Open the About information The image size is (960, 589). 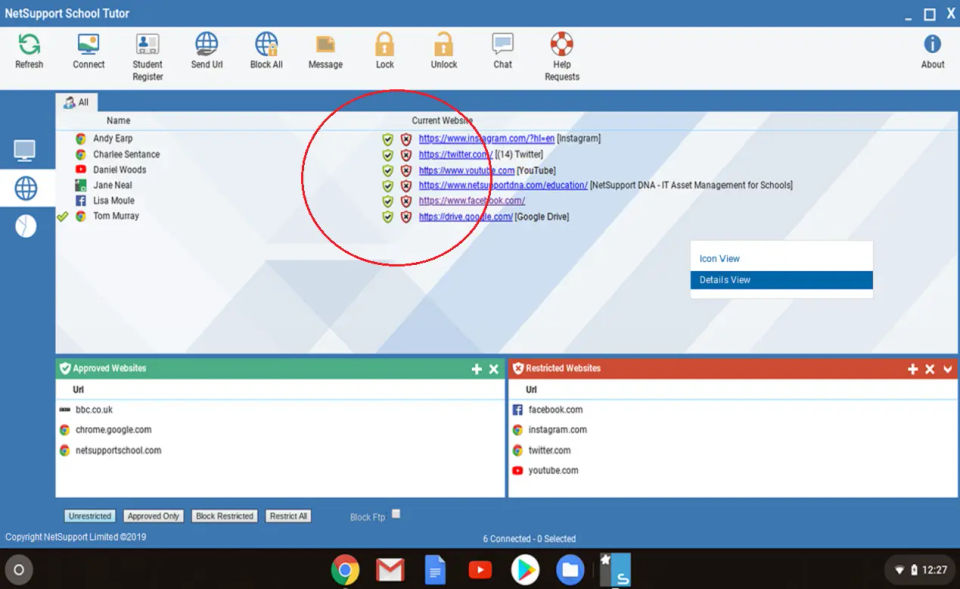coord(932,51)
